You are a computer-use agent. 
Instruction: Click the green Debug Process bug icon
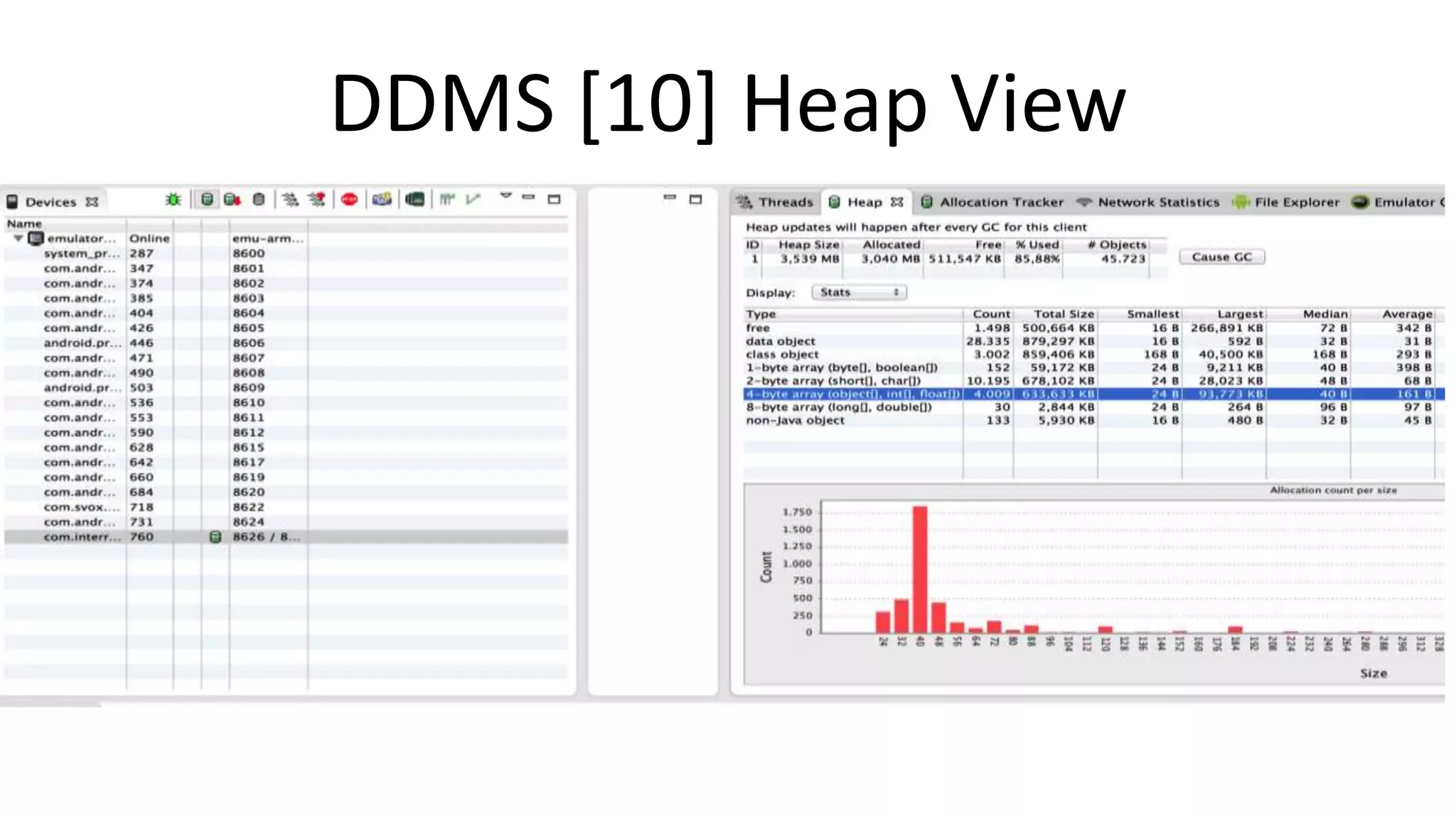pyautogui.click(x=173, y=200)
